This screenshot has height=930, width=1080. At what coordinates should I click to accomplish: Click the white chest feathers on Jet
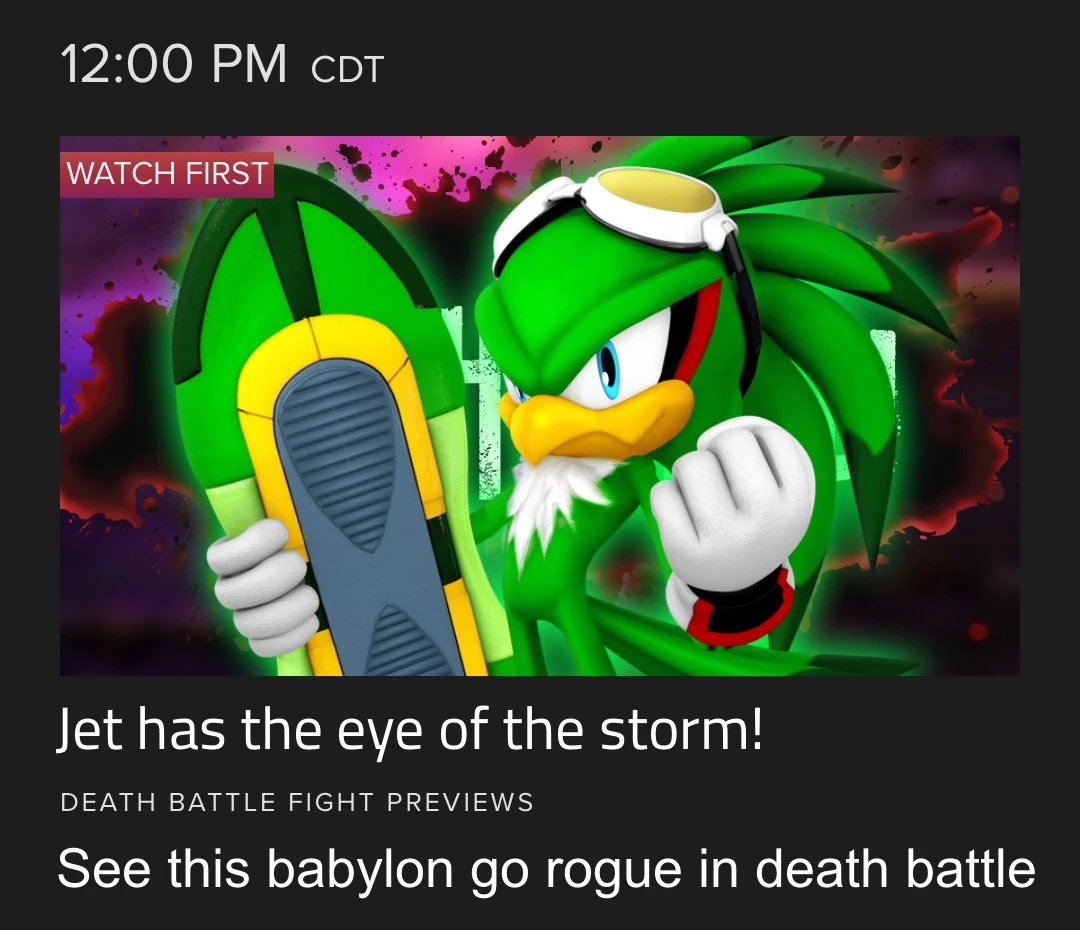tap(554, 499)
